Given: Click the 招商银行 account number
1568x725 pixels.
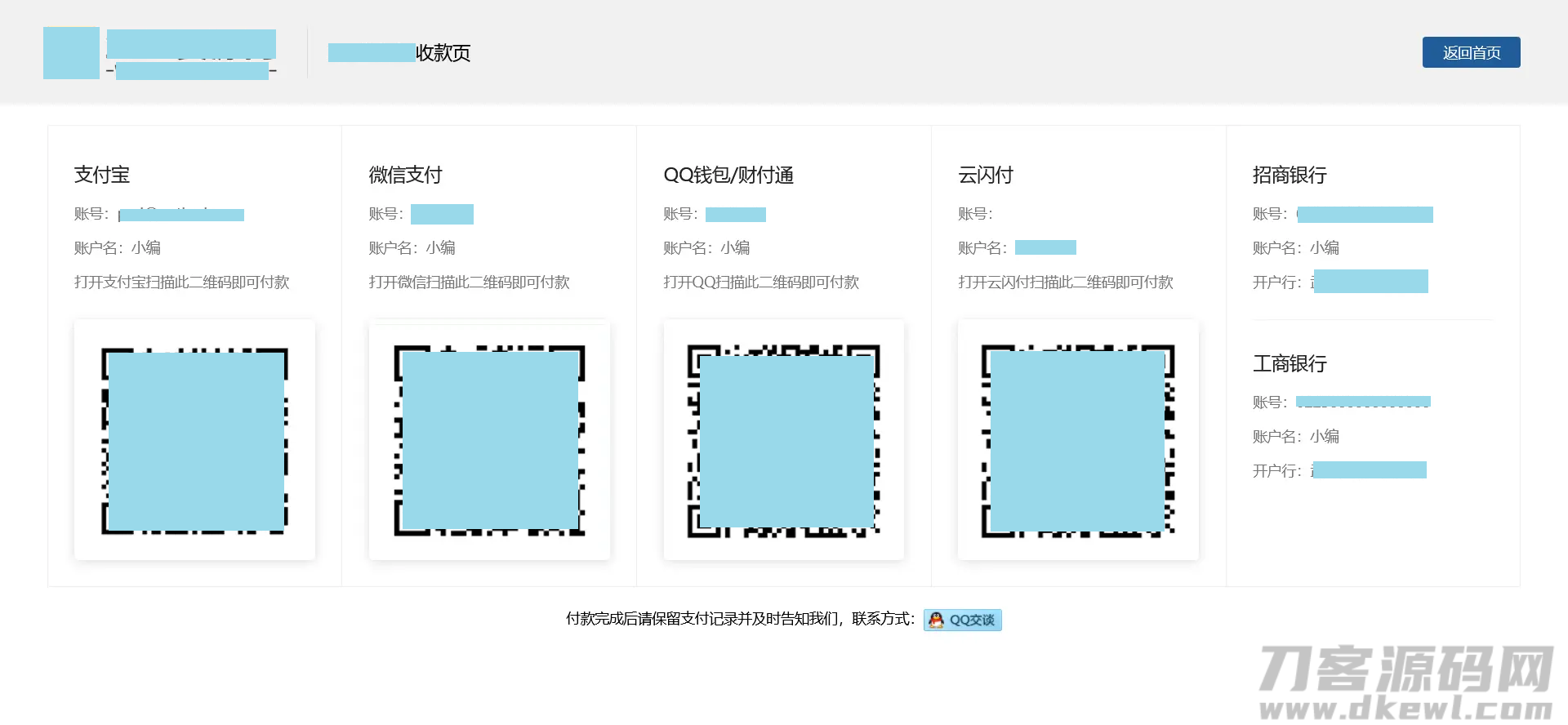Looking at the screenshot, I should [x=1365, y=215].
